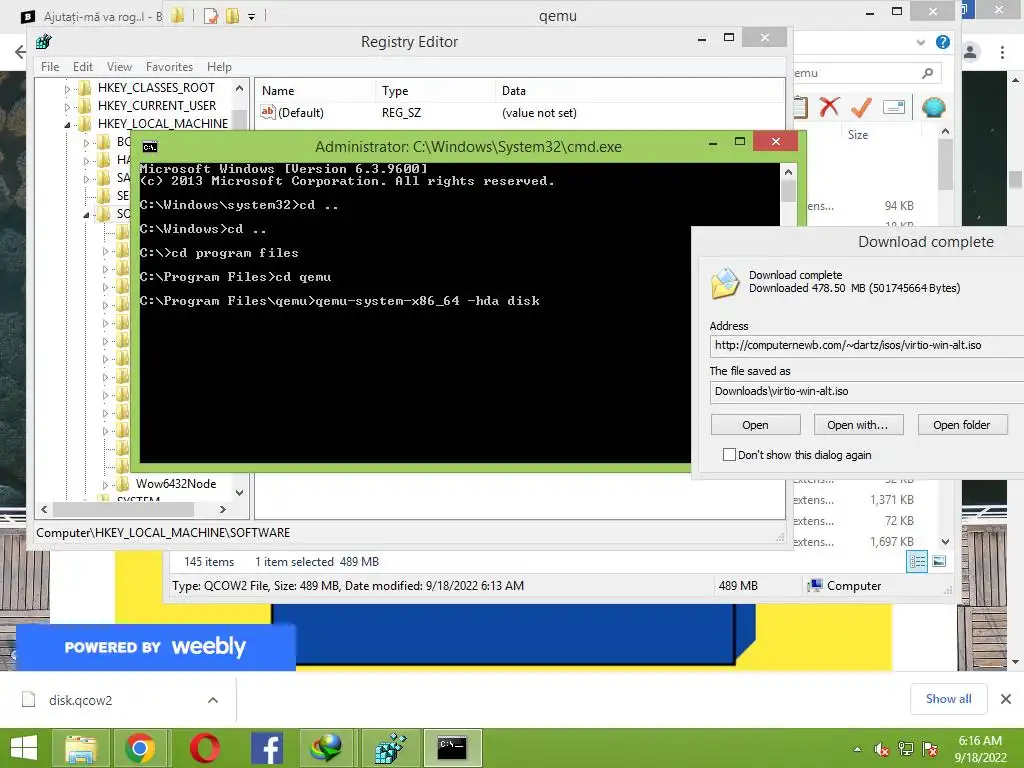Expand HKEY_CURRENT_USER in registry tree
This screenshot has width=1024, height=768.
[67, 106]
